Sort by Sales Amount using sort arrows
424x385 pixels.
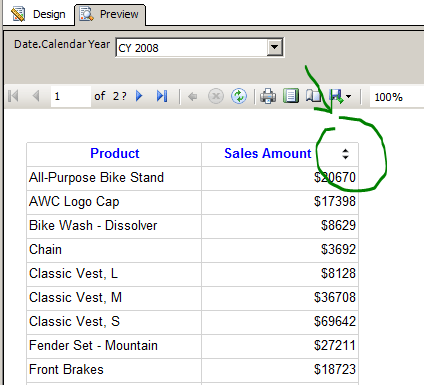pyautogui.click(x=345, y=154)
